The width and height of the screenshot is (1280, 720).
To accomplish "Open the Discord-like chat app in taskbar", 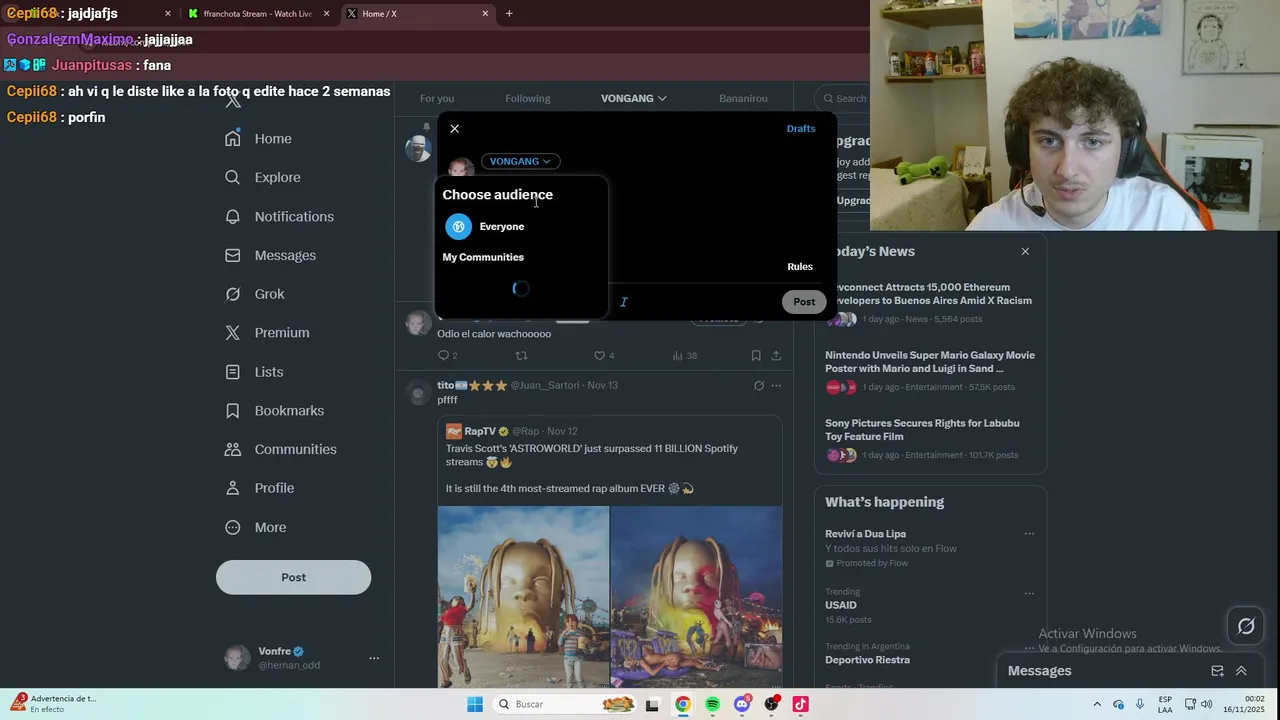I will click(741, 704).
